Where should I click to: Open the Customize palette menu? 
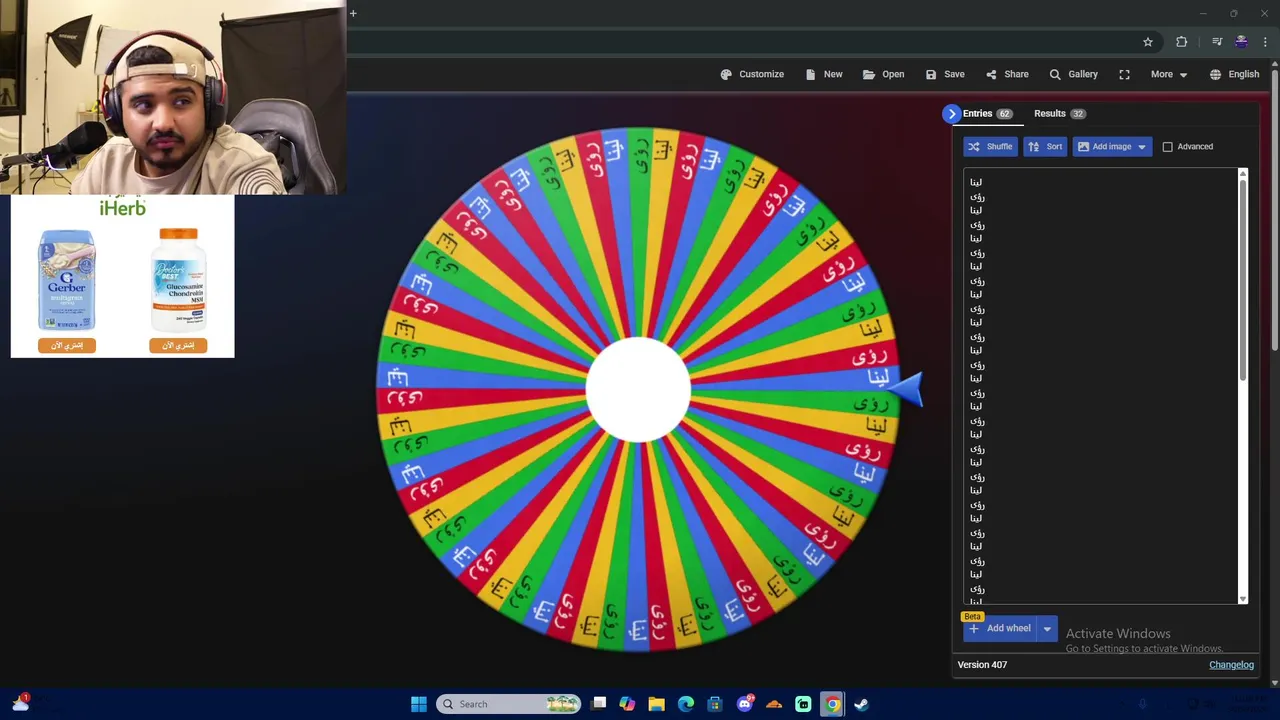coord(752,74)
